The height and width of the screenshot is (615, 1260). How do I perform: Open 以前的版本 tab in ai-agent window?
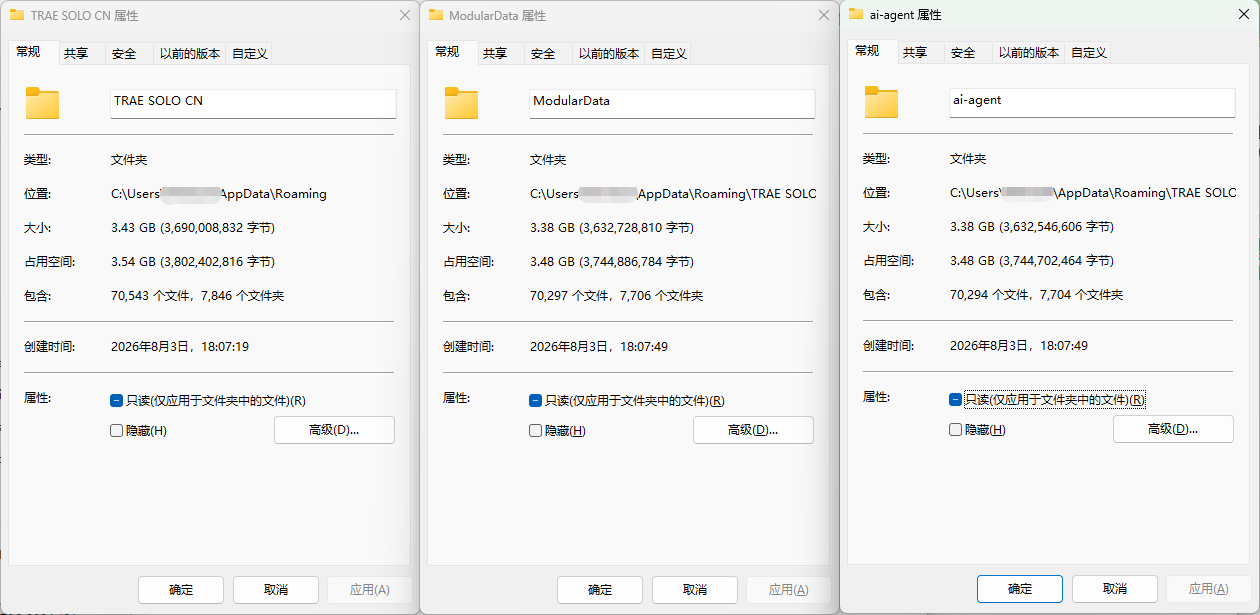(x=1029, y=53)
